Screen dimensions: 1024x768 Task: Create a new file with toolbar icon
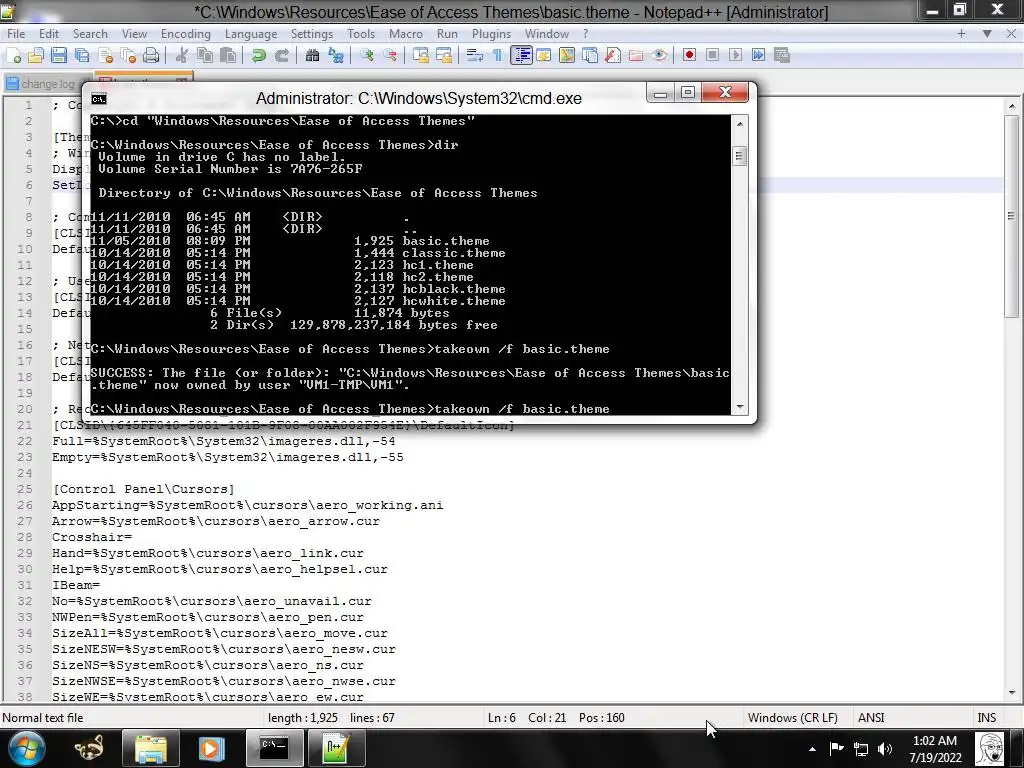click(x=14, y=56)
